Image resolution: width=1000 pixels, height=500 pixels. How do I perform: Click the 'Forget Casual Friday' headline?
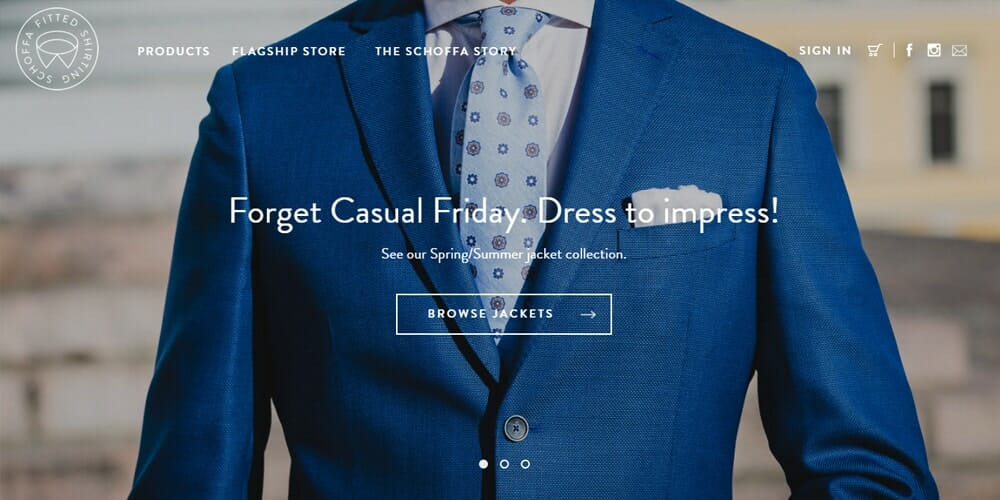click(504, 211)
